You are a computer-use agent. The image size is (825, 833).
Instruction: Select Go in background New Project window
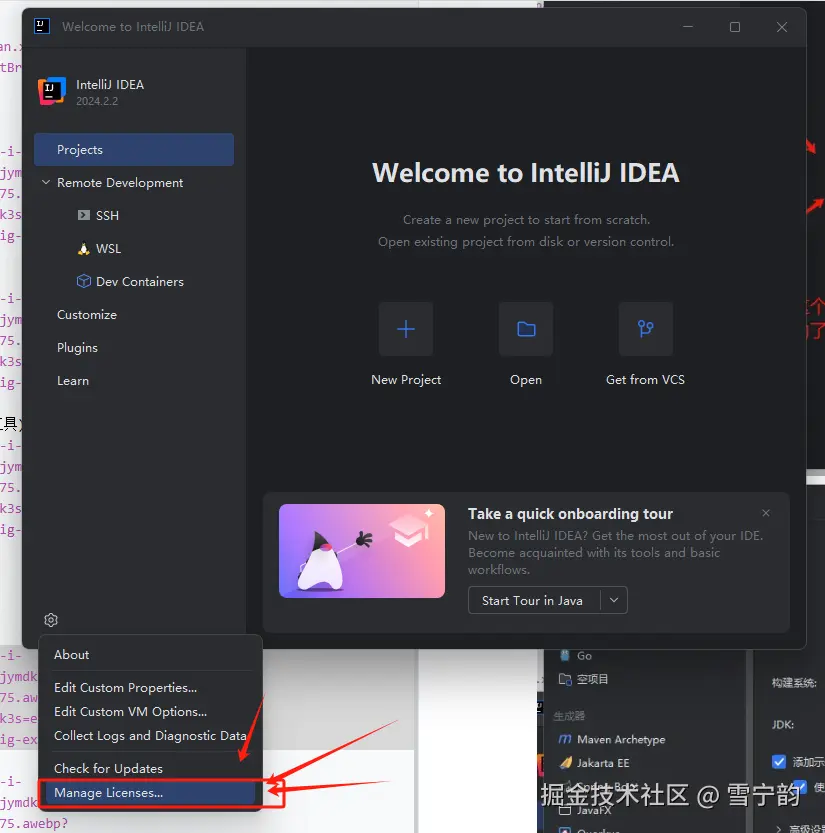tap(584, 656)
